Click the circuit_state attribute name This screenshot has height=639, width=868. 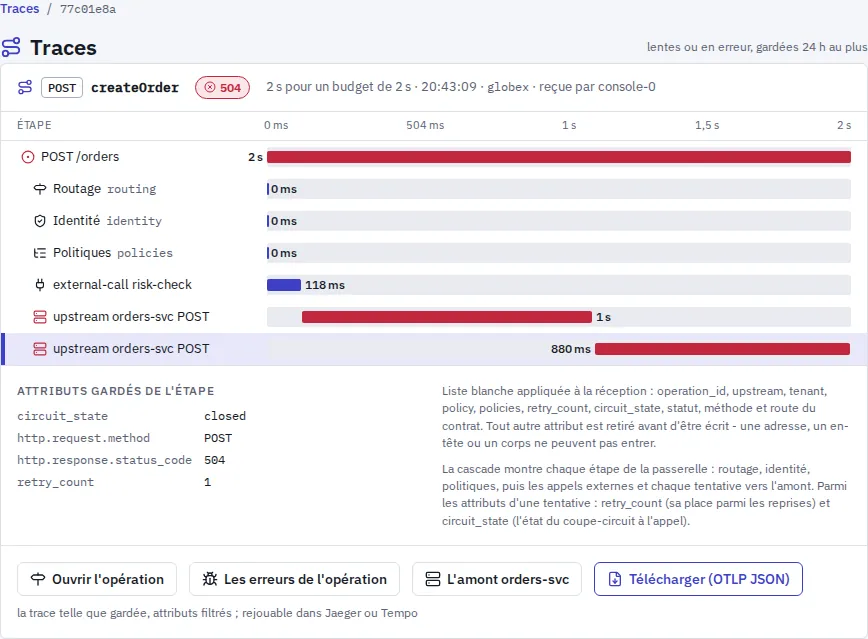tap(63, 416)
